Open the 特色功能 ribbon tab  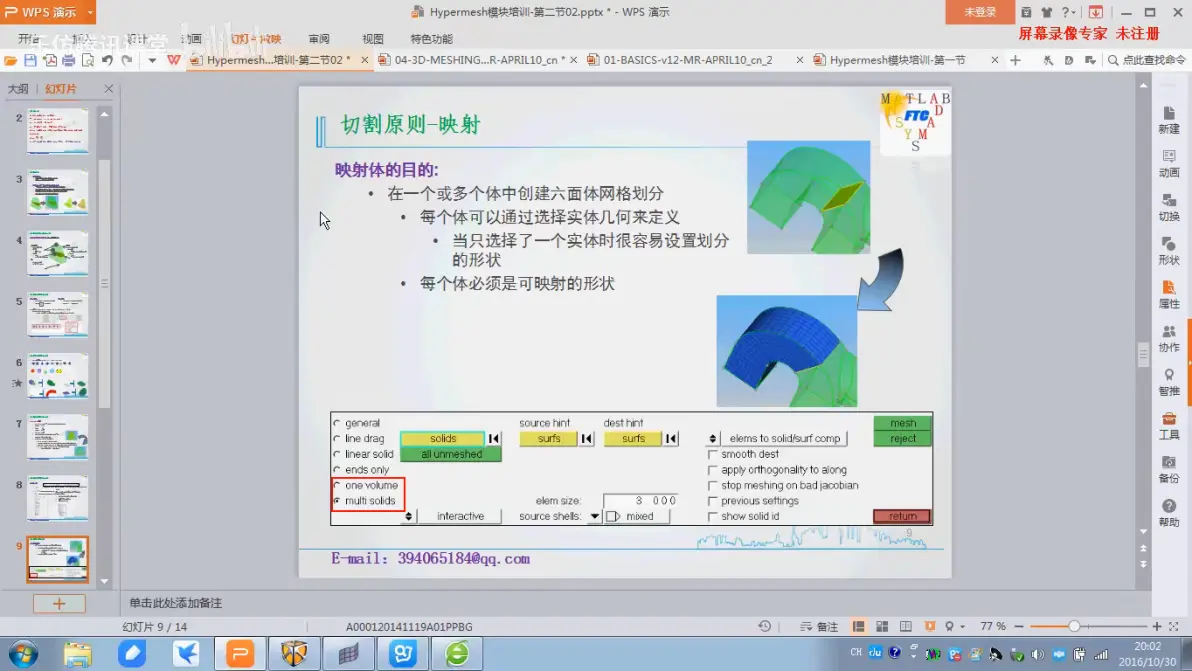pos(431,39)
